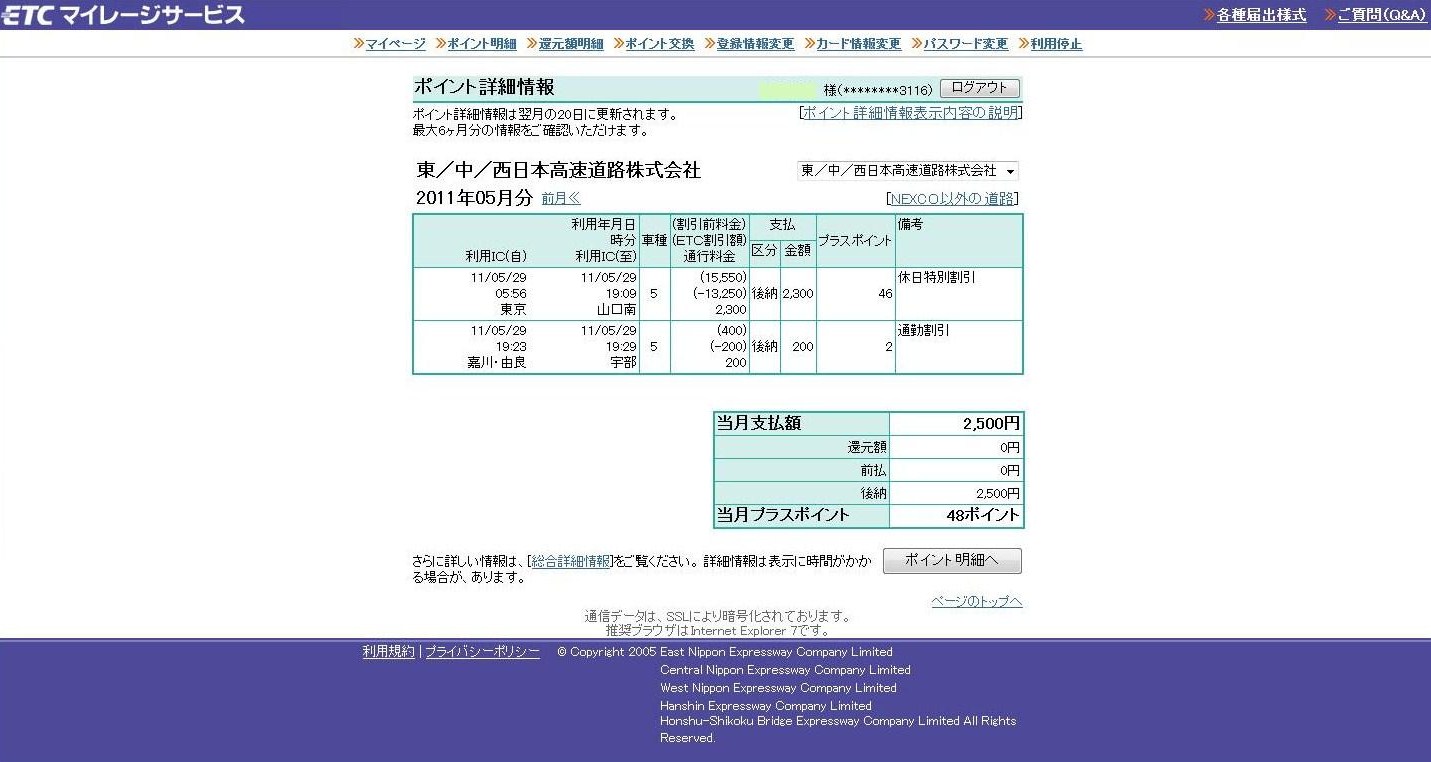Click the 宇部 exit IC cell

pos(624,363)
